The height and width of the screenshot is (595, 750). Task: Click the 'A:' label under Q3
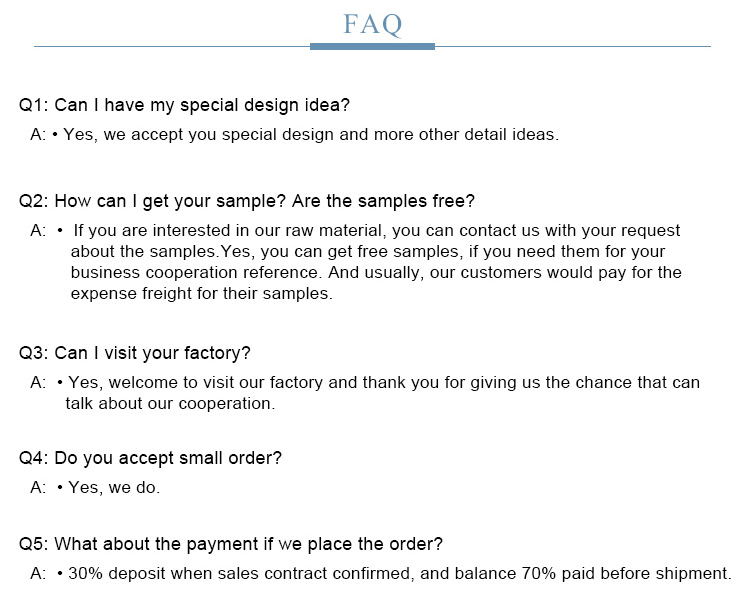click(x=38, y=382)
